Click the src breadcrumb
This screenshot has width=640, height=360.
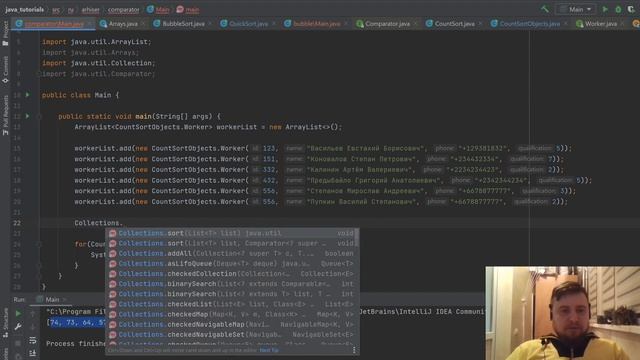click(x=56, y=9)
